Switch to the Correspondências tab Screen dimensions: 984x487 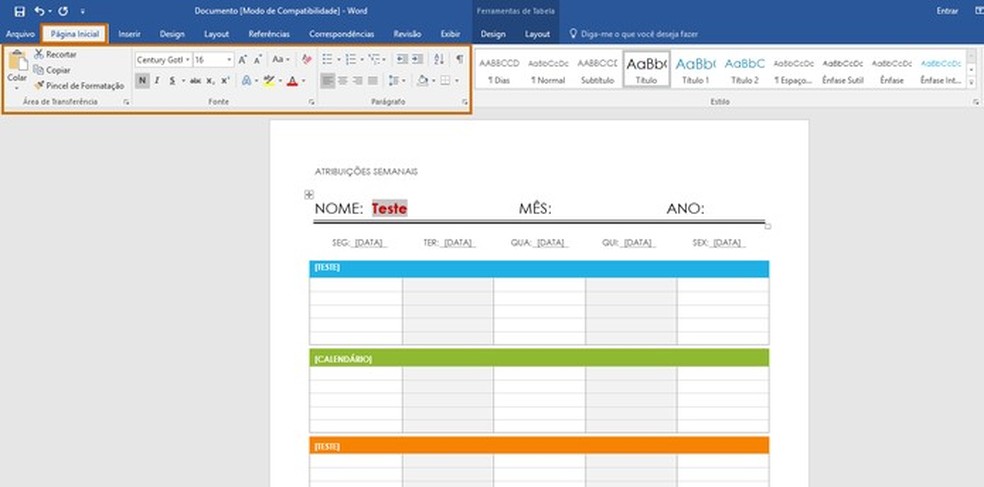341,34
